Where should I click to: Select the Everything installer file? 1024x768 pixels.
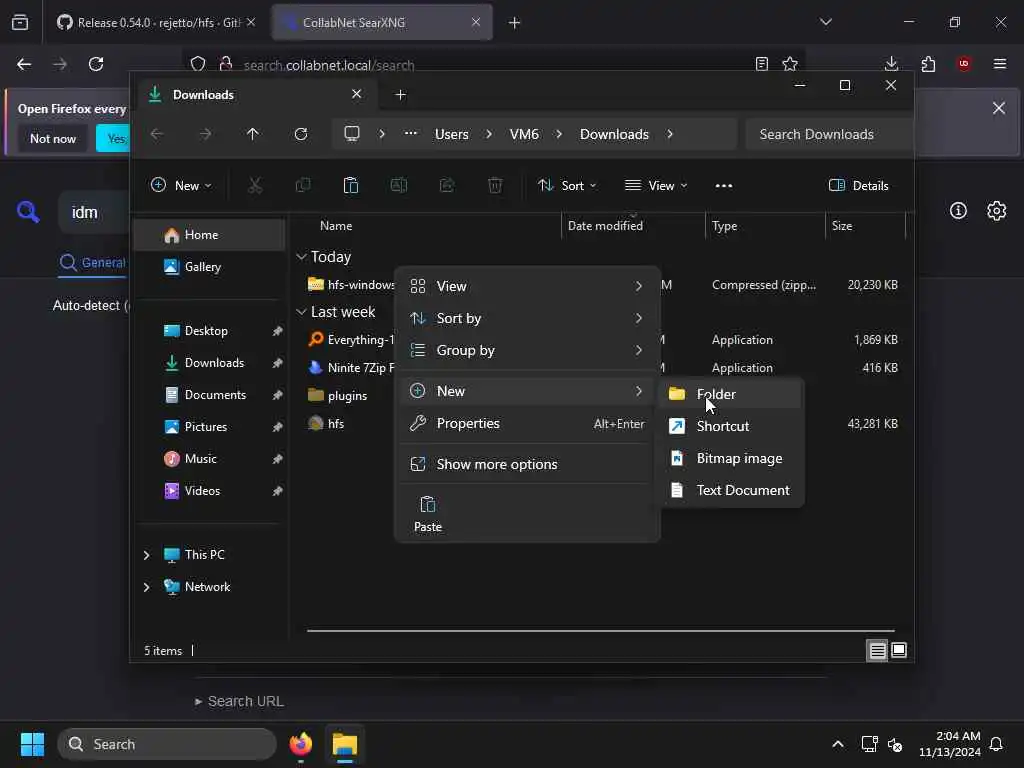tap(350, 340)
